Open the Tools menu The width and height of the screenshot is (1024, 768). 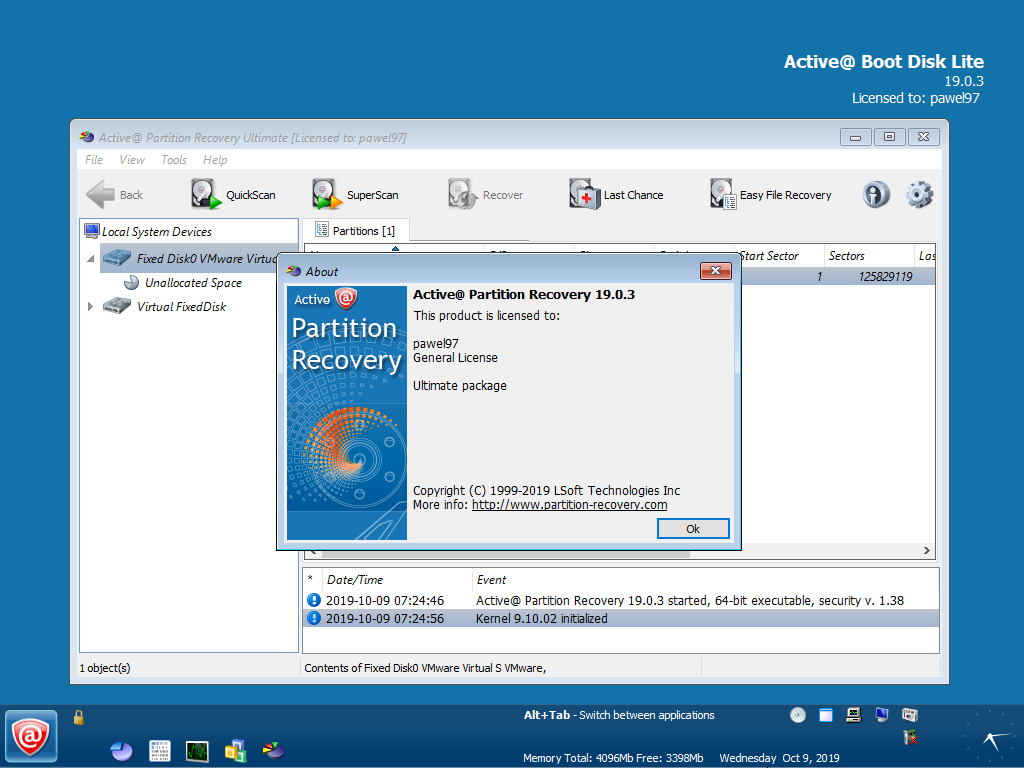174,160
